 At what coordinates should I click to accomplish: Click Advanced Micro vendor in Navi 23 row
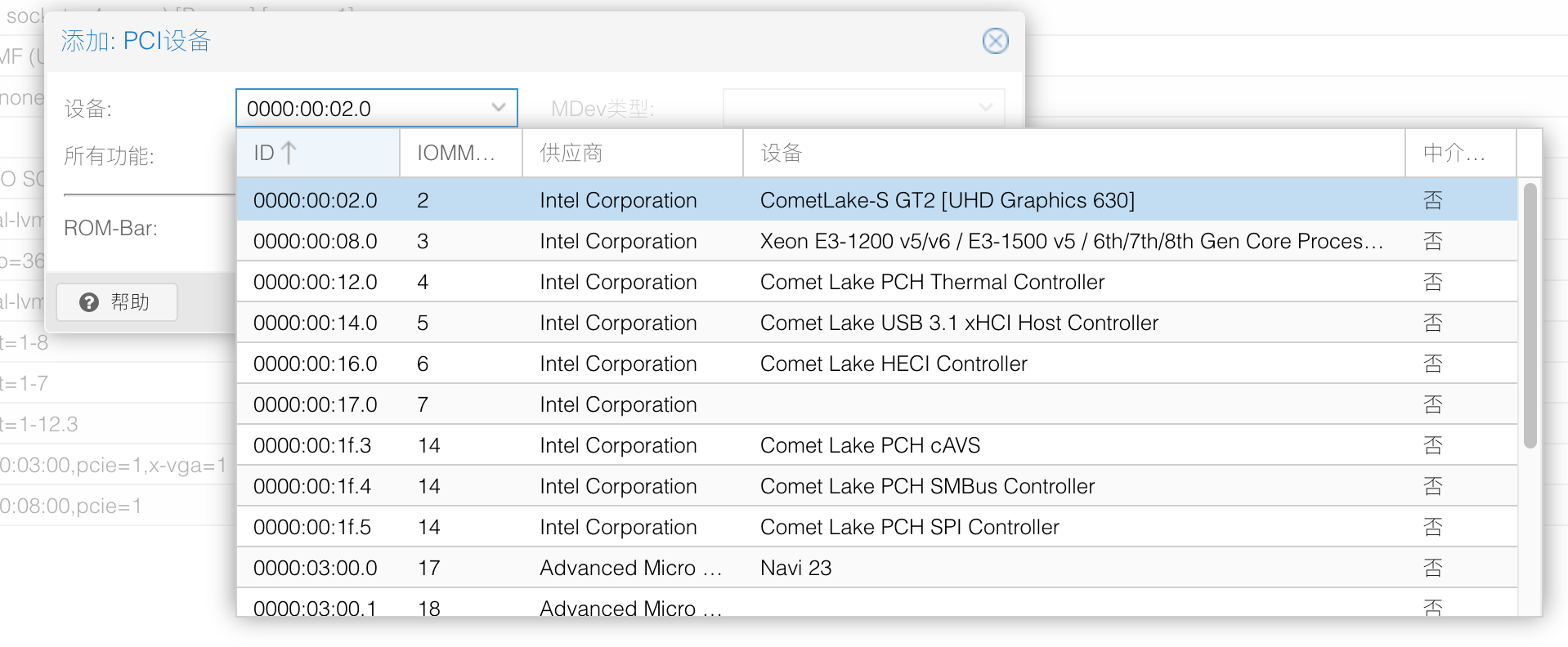630,568
